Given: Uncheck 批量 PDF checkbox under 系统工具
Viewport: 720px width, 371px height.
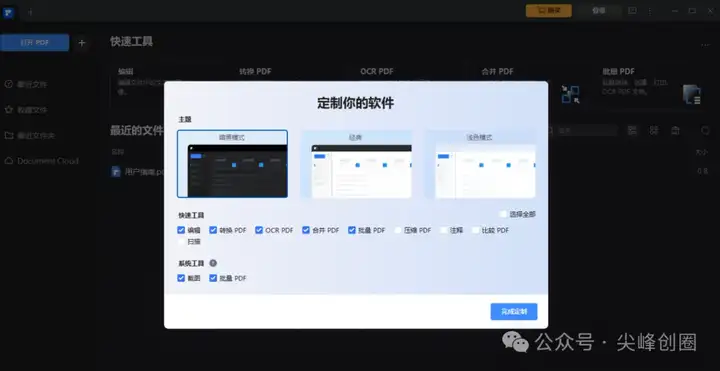Looking at the screenshot, I should (x=213, y=278).
